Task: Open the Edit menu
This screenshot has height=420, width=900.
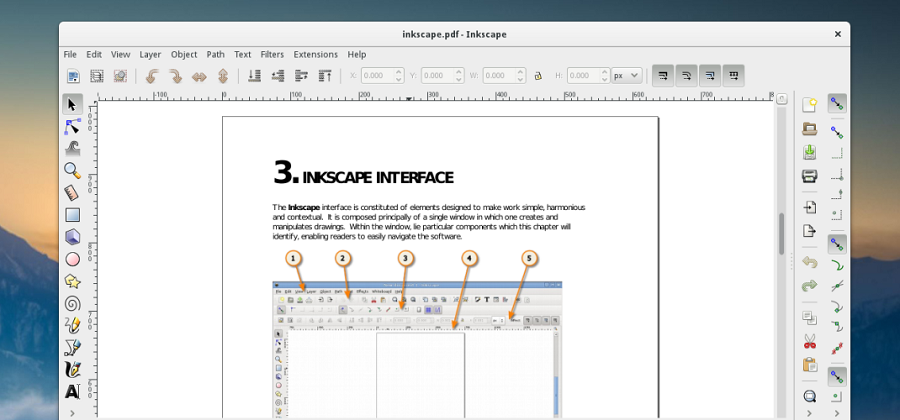Action: coord(94,55)
